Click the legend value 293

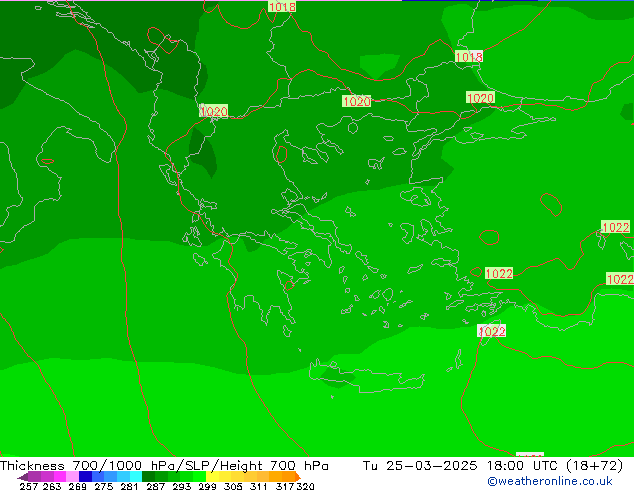(182, 486)
